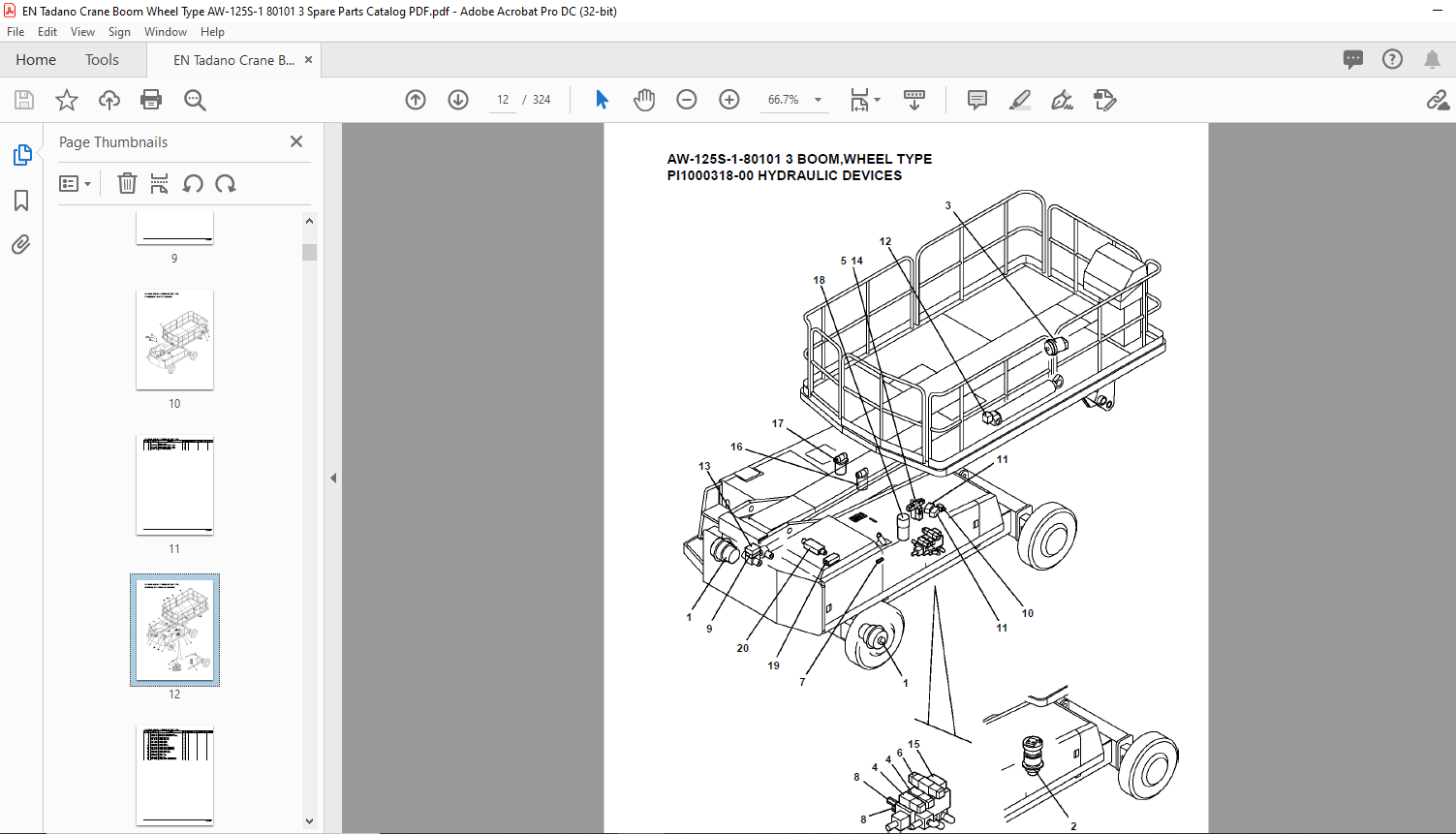The width and height of the screenshot is (1456, 834).
Task: Activate the hand pan tool
Action: (x=644, y=100)
